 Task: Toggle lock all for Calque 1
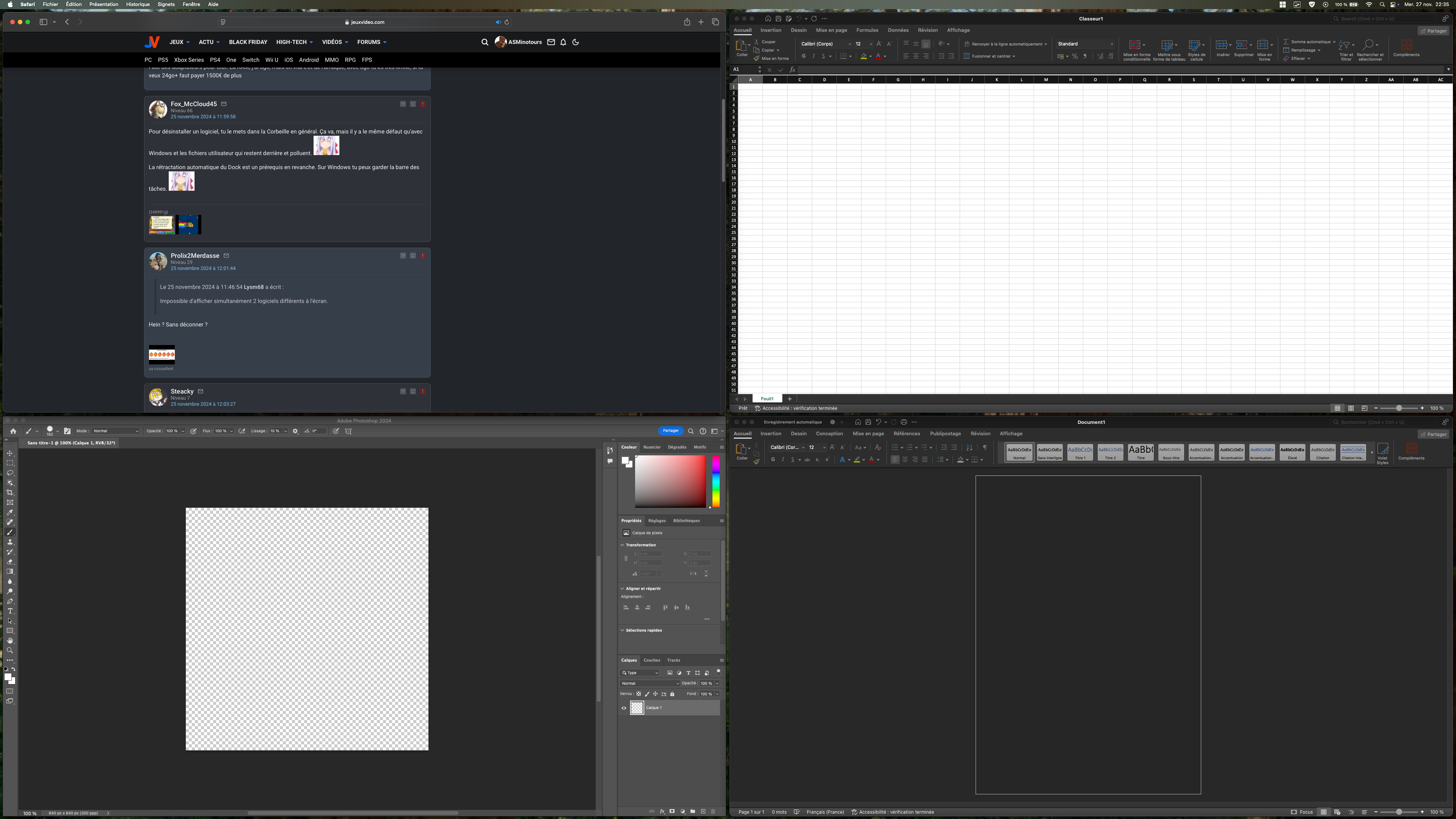[672, 694]
